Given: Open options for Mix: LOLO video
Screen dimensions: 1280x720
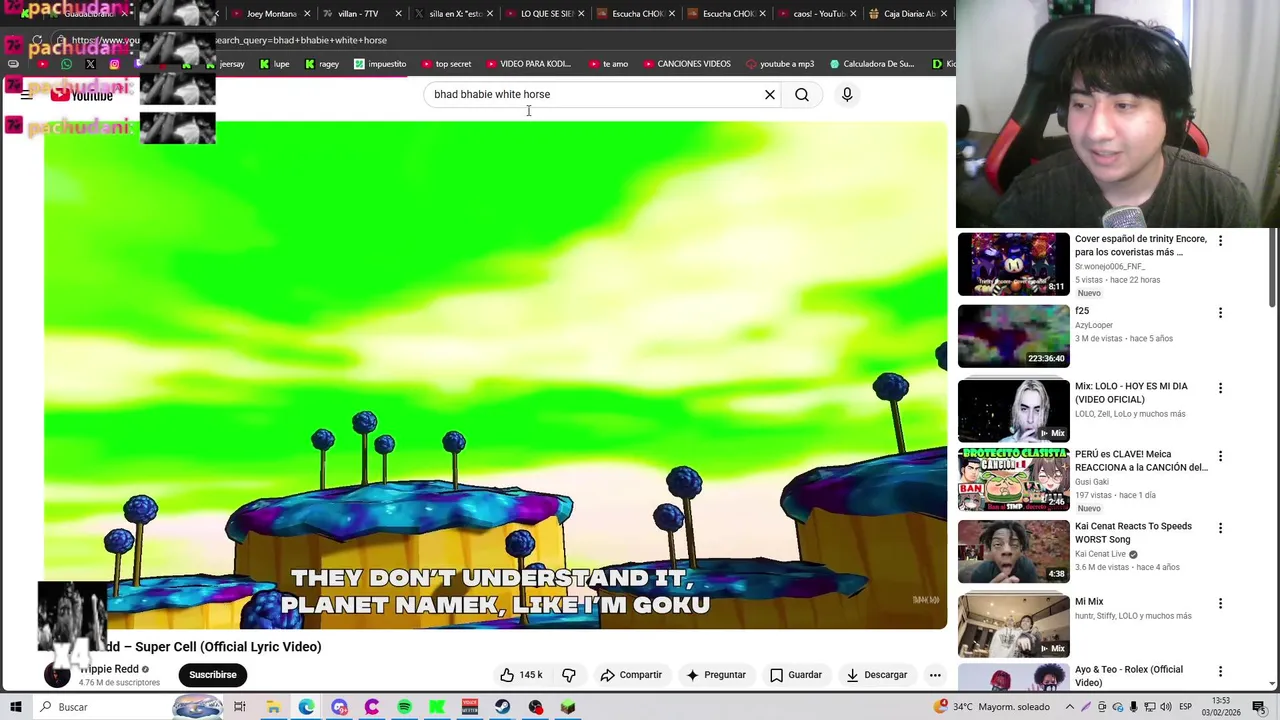Looking at the screenshot, I should click(1220, 388).
